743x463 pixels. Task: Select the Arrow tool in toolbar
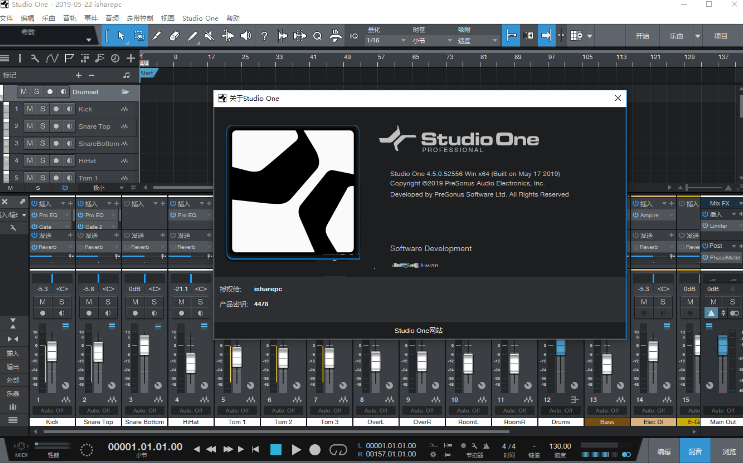[121, 36]
